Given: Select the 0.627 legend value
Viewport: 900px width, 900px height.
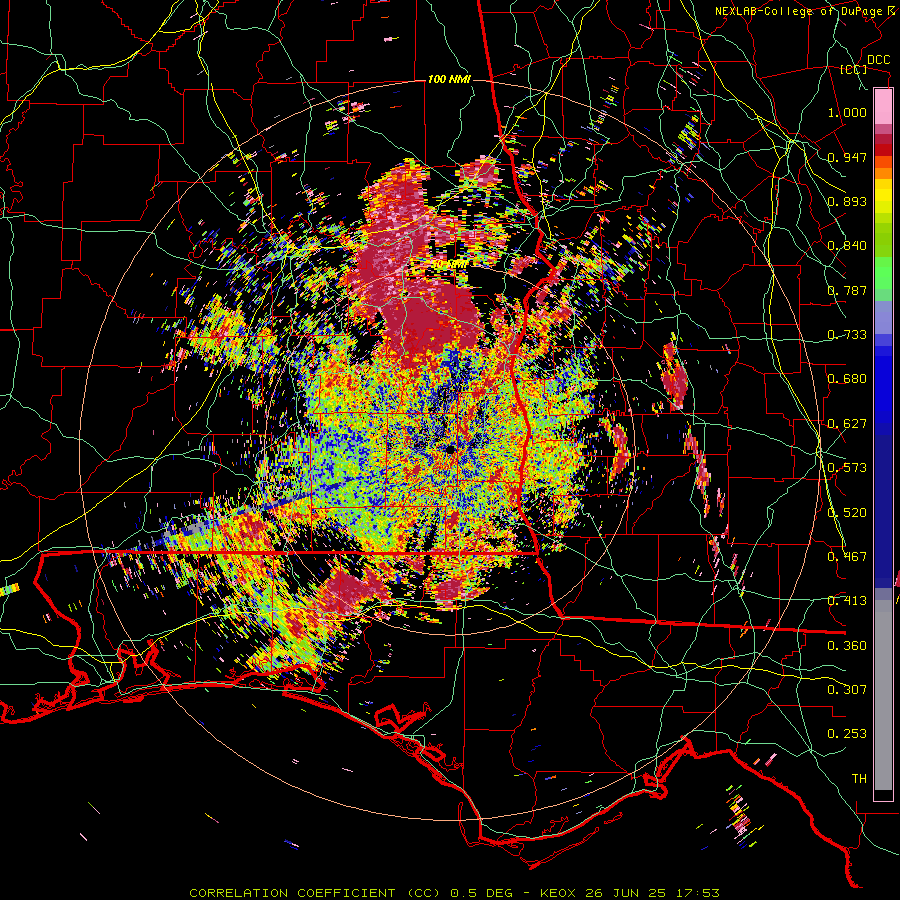Looking at the screenshot, I should (847, 424).
